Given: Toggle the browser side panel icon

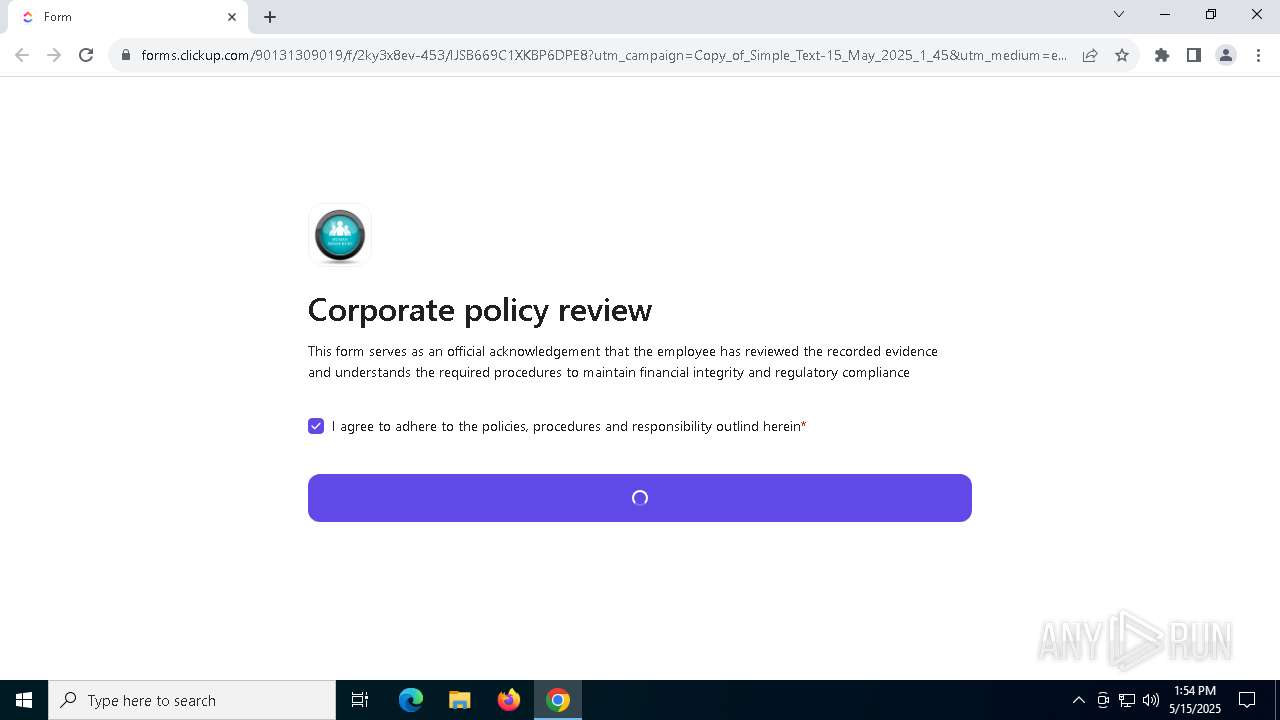Looking at the screenshot, I should click(1194, 55).
